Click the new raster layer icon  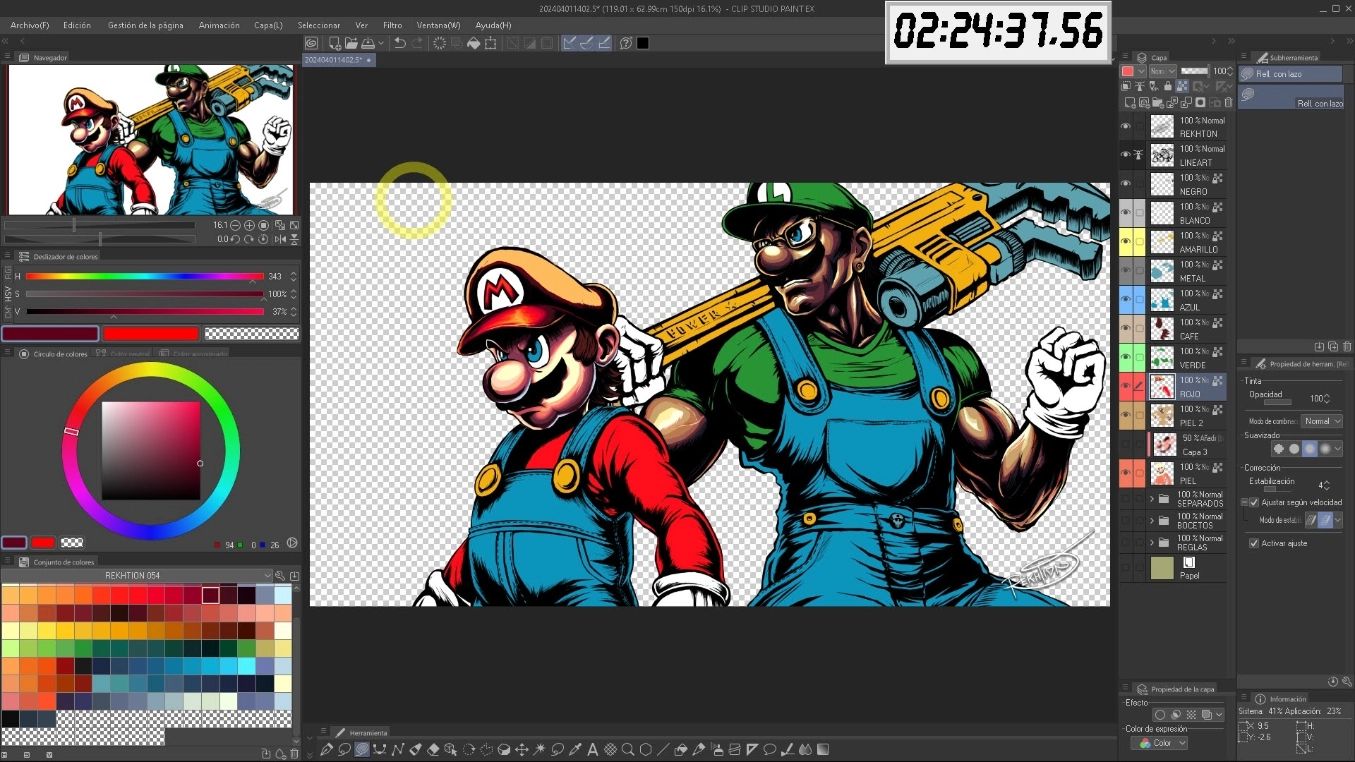[1130, 102]
